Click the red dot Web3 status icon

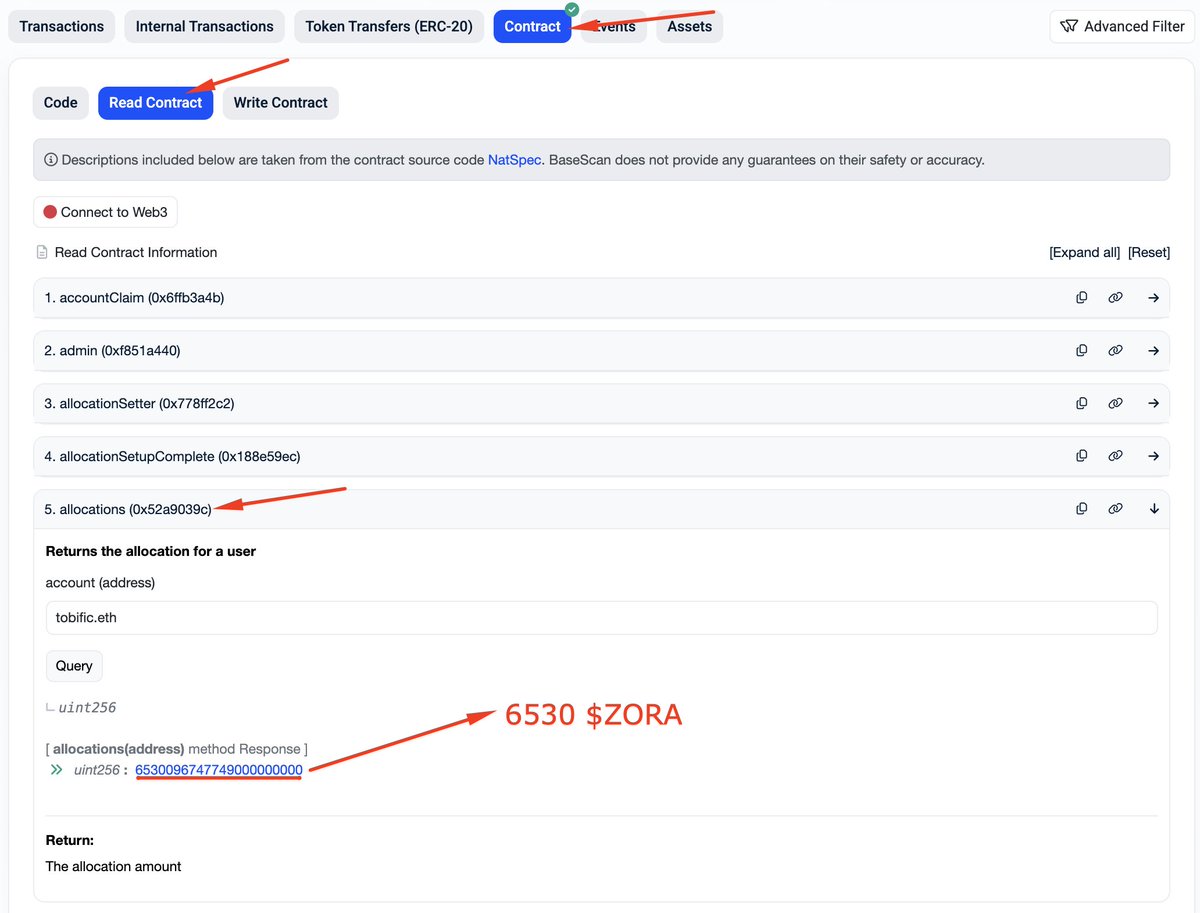50,212
